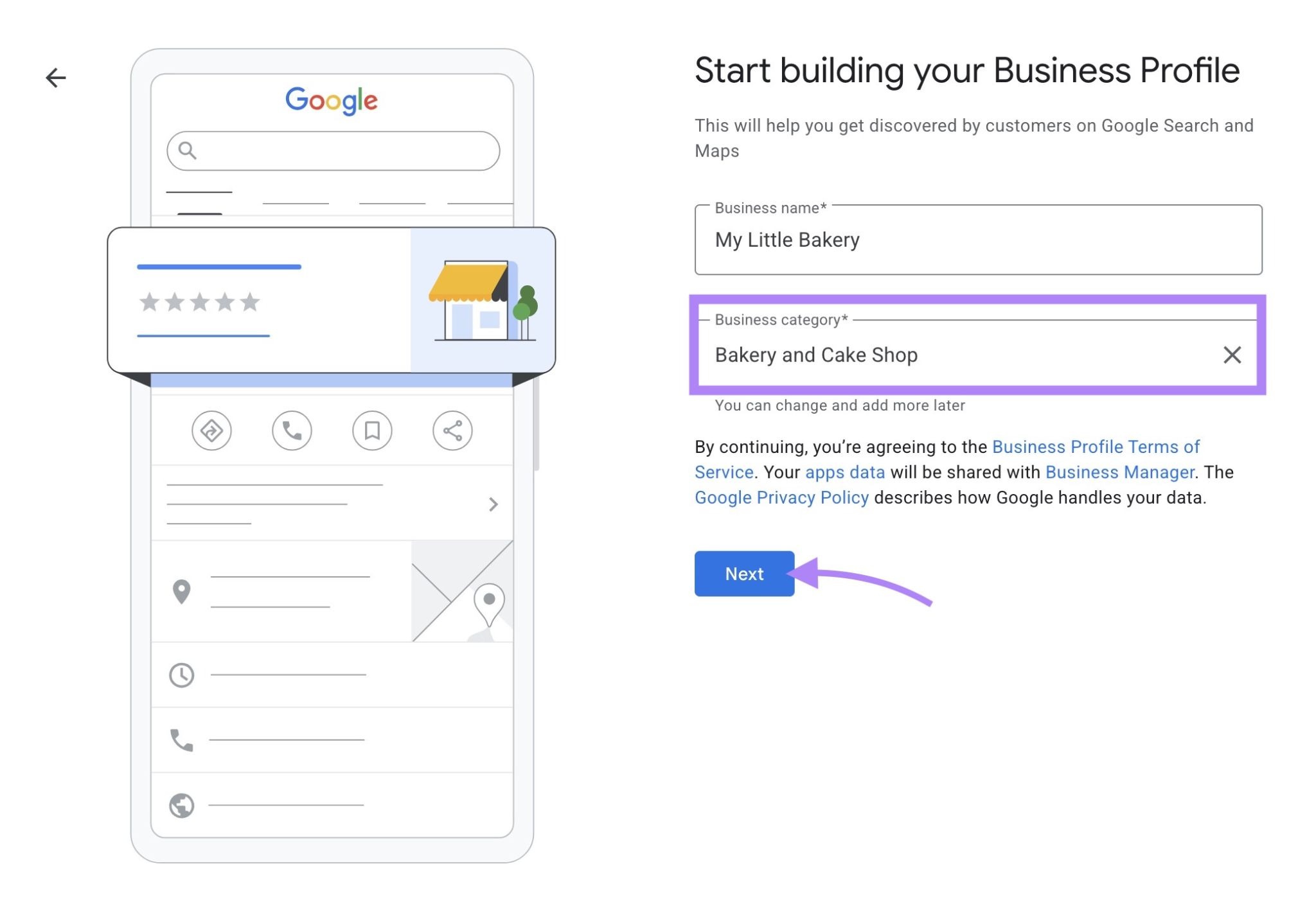Click the globe website icon
Viewport: 1316px width, 902px height.
click(182, 805)
